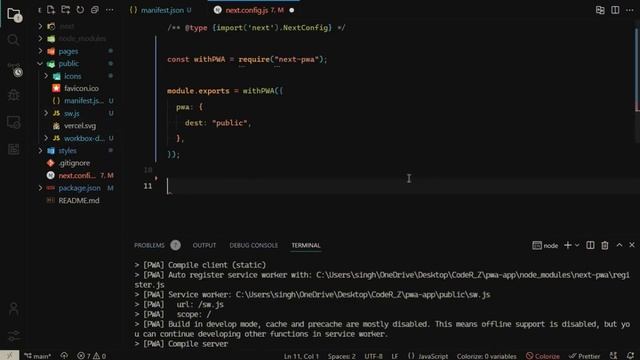Show errors and warnings count
Viewport: 640px width, 360px height.
pos(91,356)
